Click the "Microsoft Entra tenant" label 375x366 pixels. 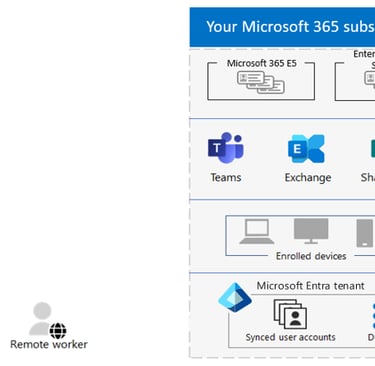pos(310,286)
